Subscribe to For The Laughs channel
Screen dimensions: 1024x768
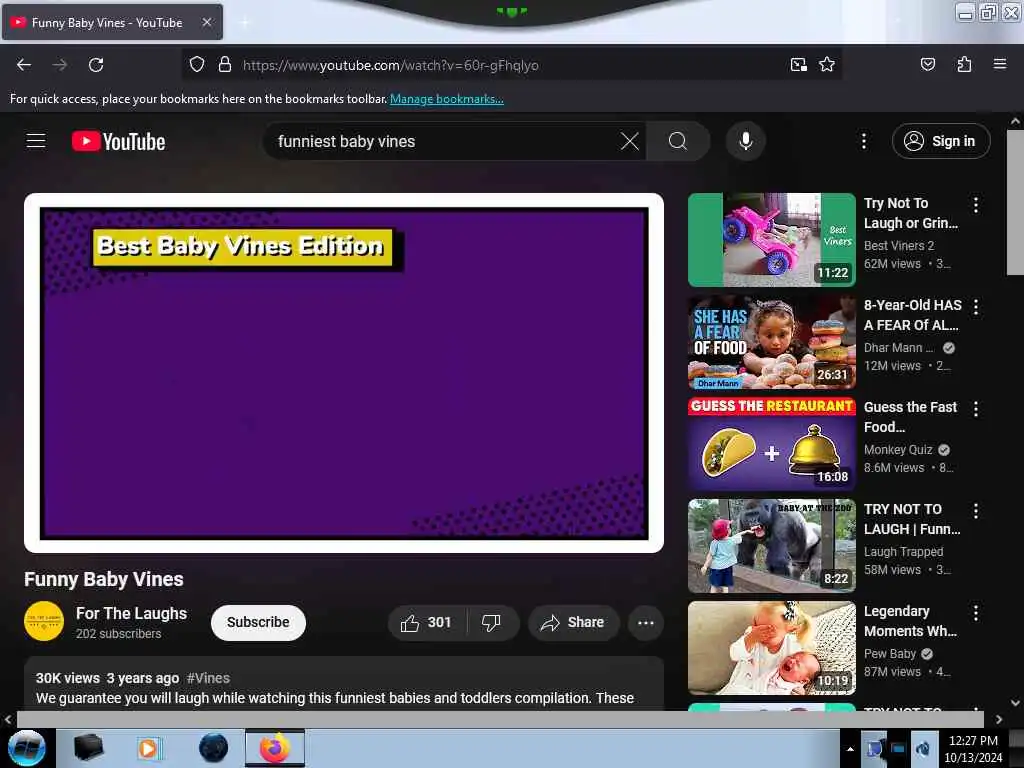click(258, 622)
